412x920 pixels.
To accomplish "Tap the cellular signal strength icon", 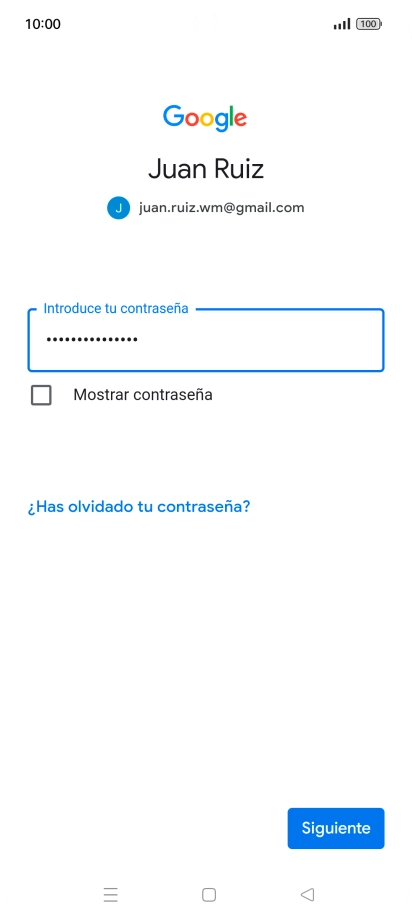I will click(x=342, y=24).
